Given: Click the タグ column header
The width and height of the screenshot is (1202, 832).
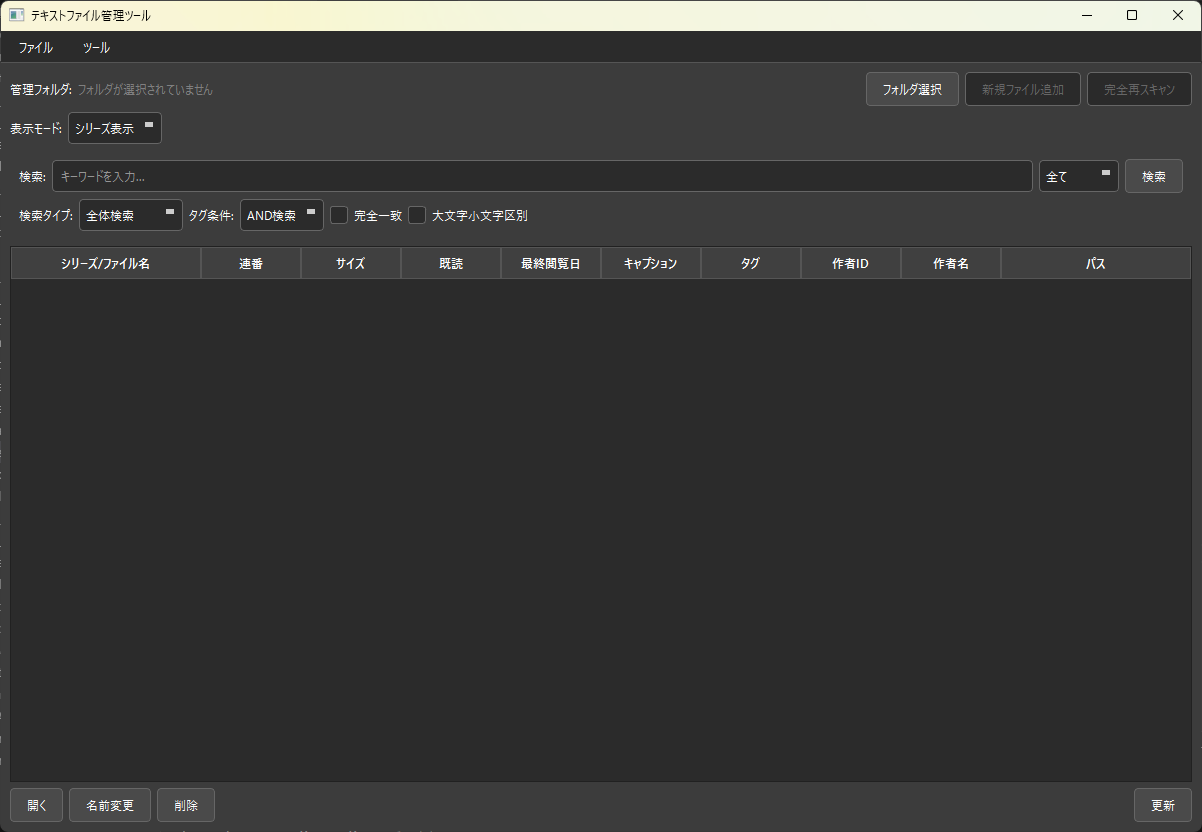Looking at the screenshot, I should pyautogui.click(x=750, y=264).
